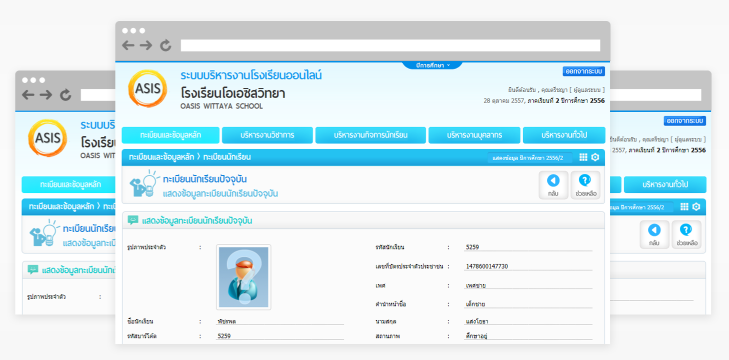Image resolution: width=729 pixels, height=360 pixels.
Task: Click the กลับ back button in the front window
Action: 553,185
